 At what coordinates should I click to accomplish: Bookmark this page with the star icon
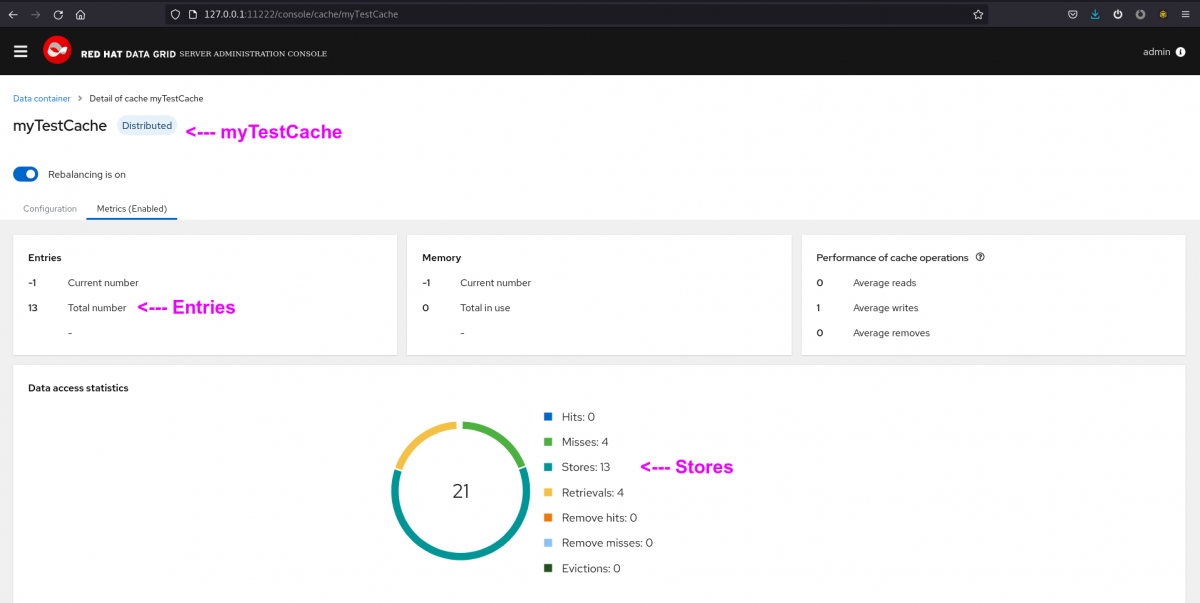tap(978, 15)
